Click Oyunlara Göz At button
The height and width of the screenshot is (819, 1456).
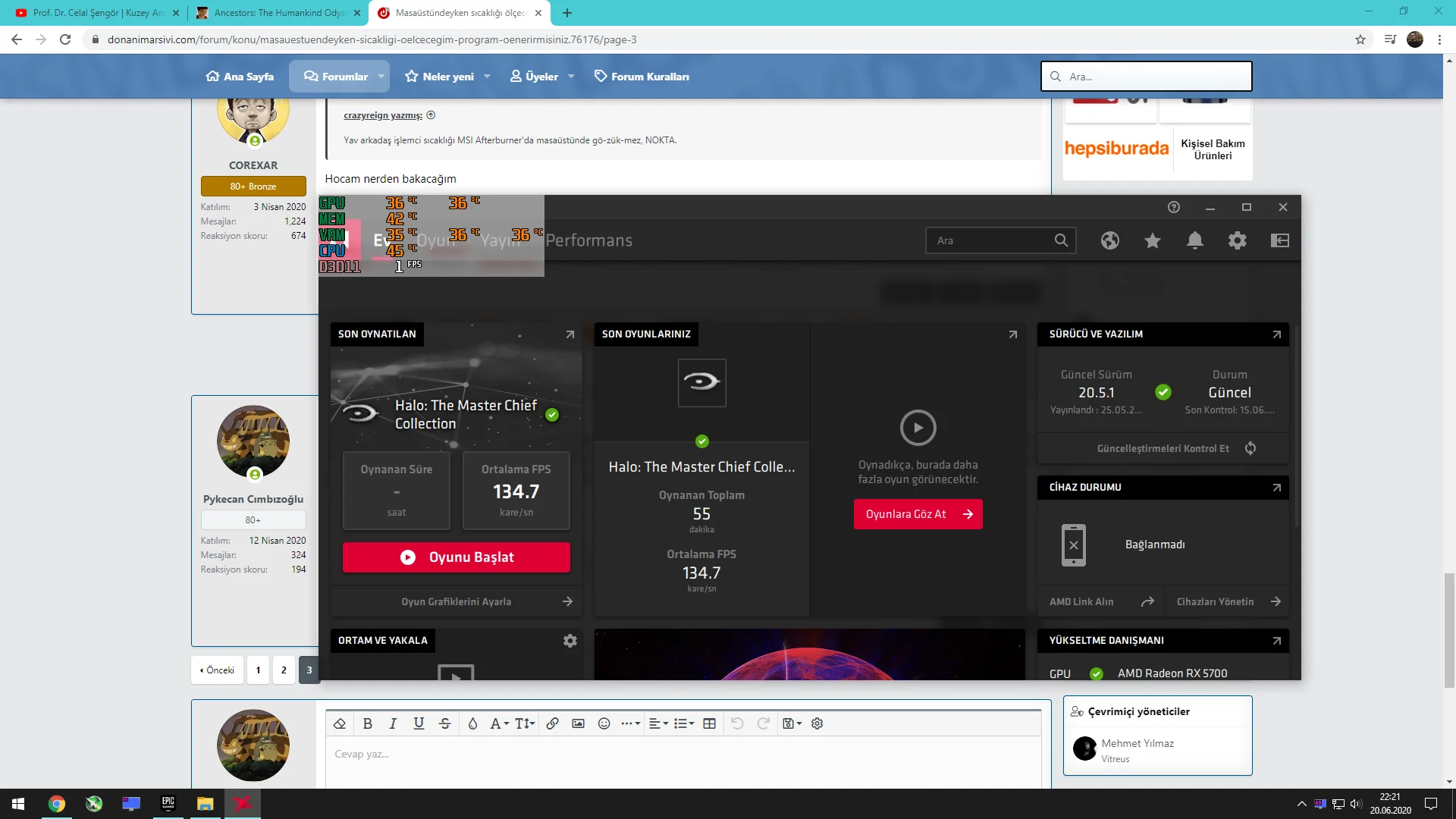click(x=918, y=514)
